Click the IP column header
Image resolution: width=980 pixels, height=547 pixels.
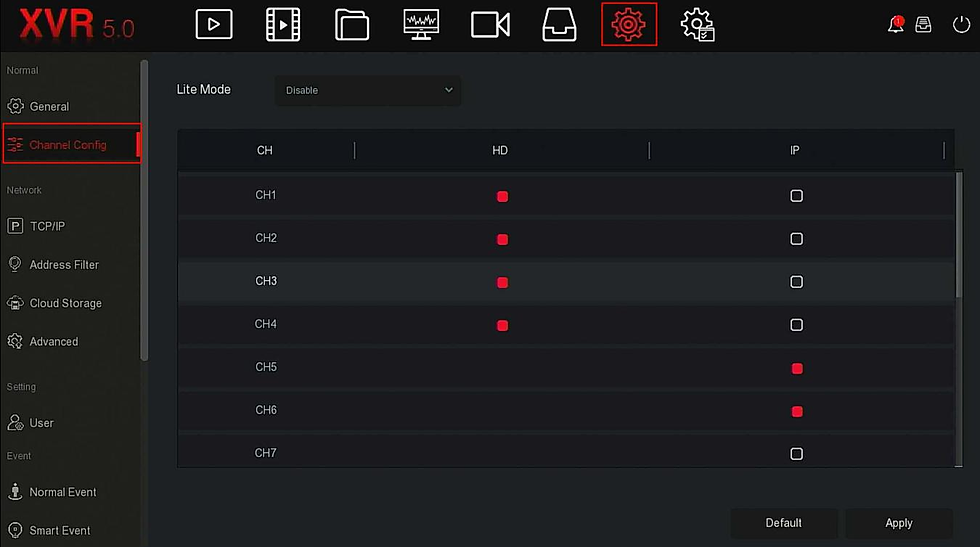795,150
